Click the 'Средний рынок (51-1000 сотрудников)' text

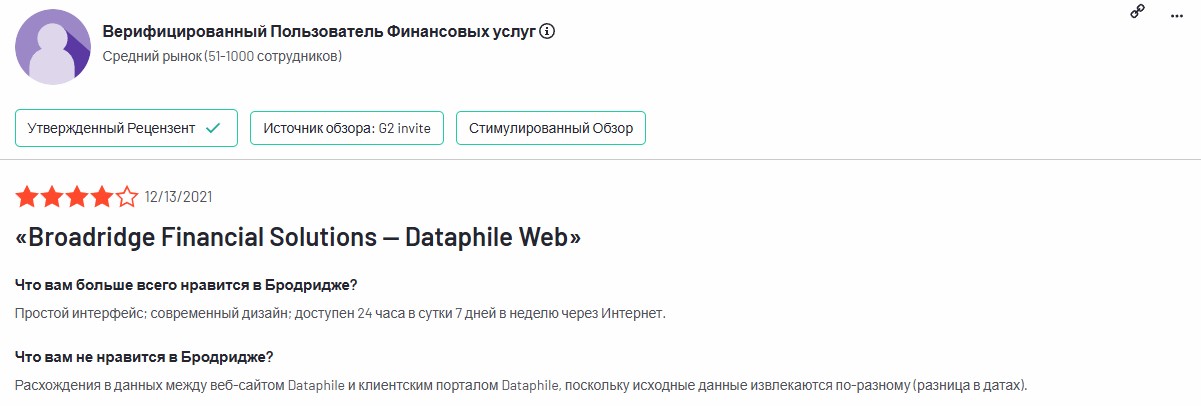click(222, 56)
